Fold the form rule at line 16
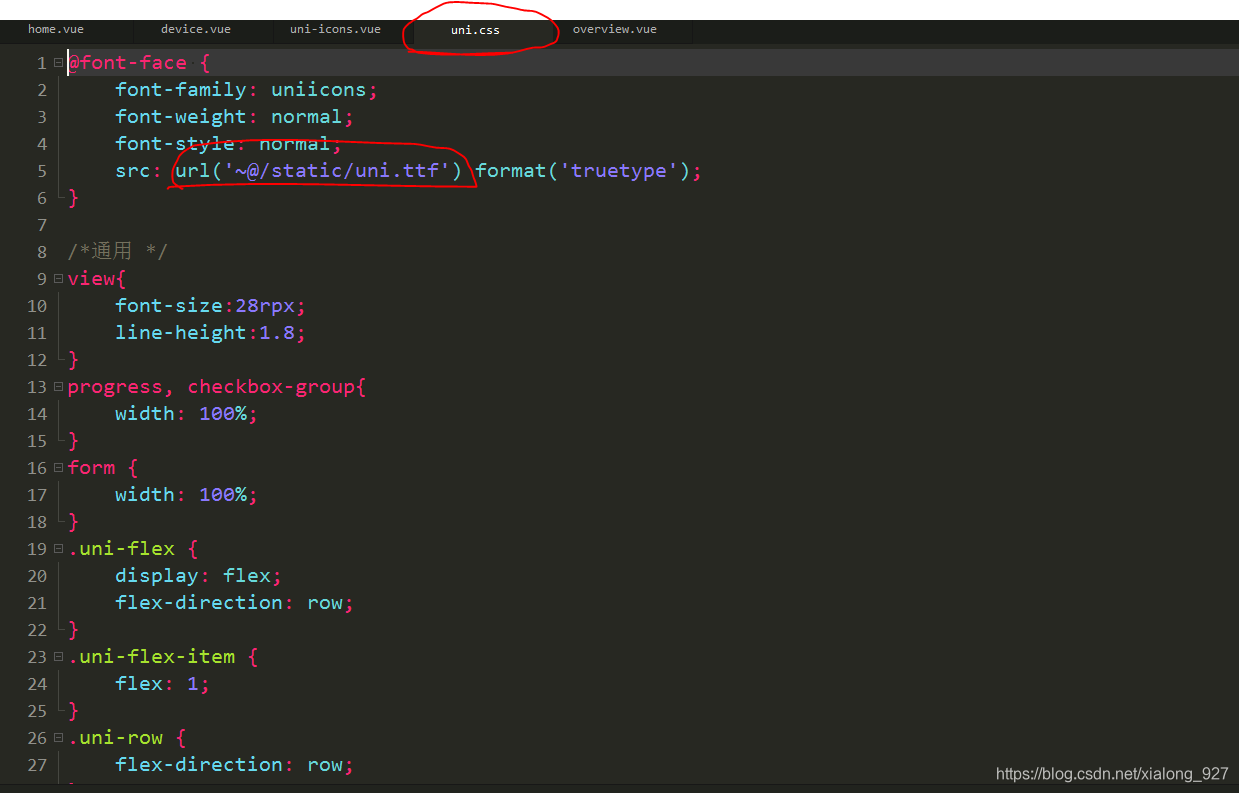This screenshot has width=1239, height=793. point(59,468)
